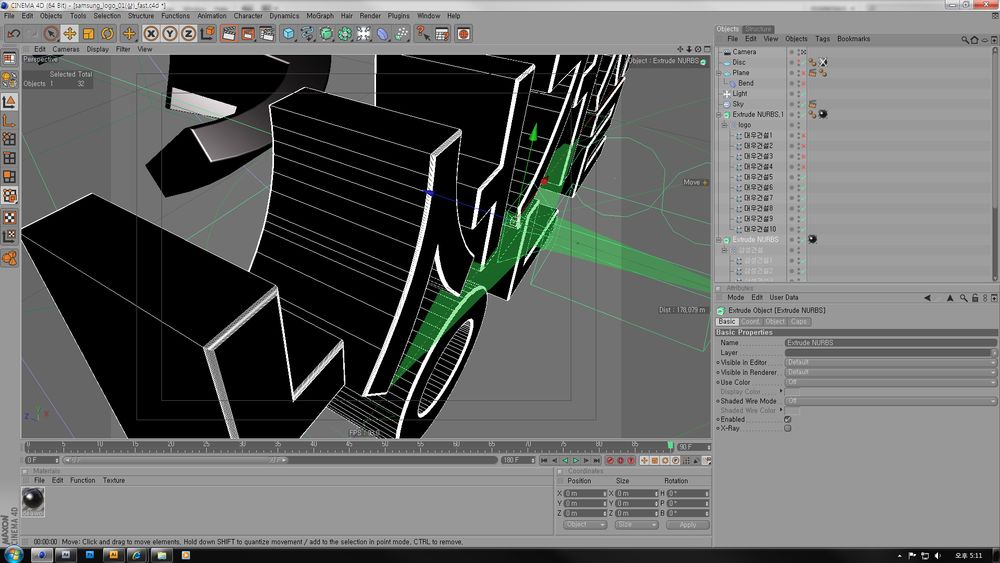This screenshot has width=1000, height=563.
Task: Open coordinates Object mode dropdown
Action: pyautogui.click(x=585, y=525)
